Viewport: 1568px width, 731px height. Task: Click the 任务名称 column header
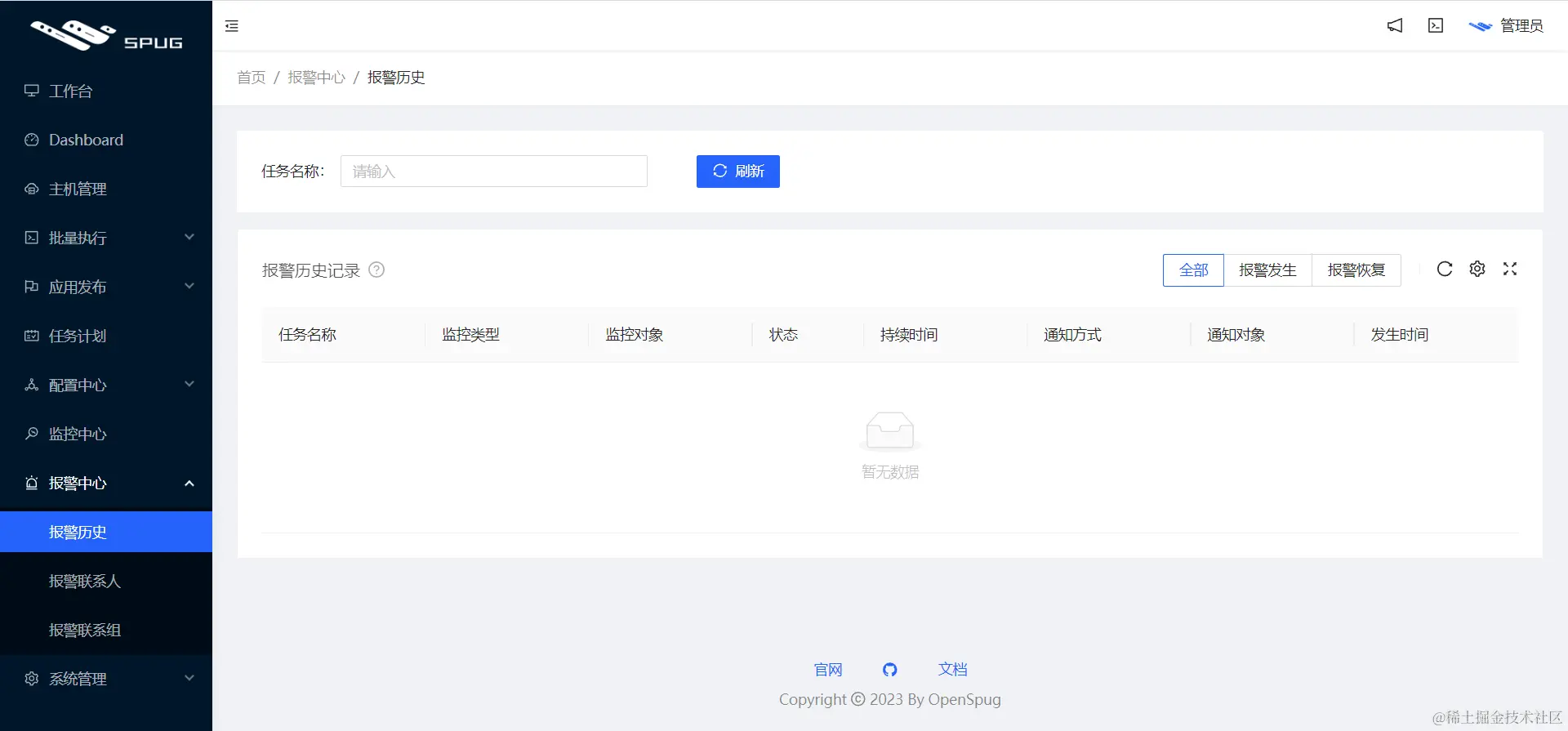(307, 335)
